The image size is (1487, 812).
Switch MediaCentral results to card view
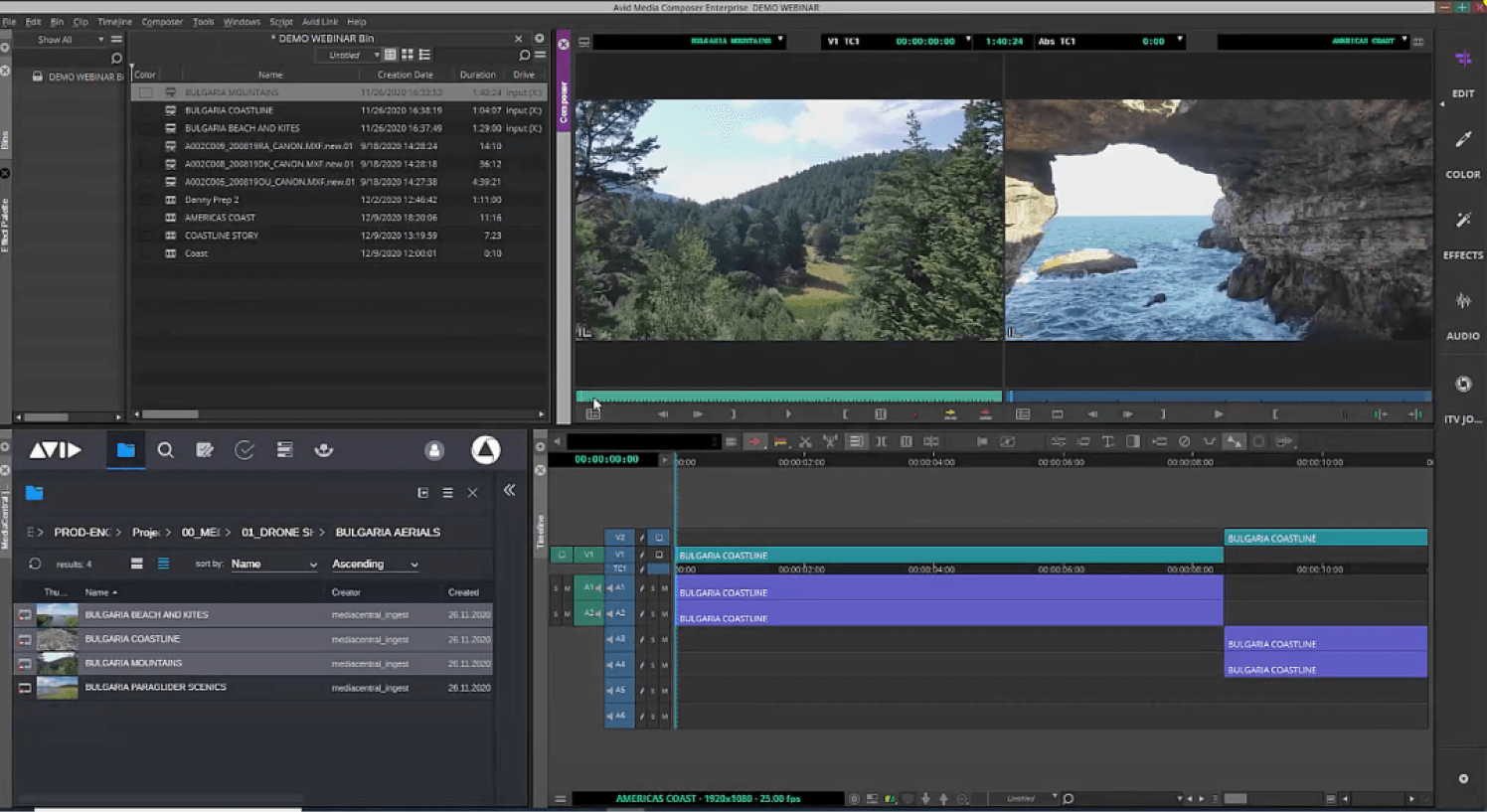pos(137,564)
